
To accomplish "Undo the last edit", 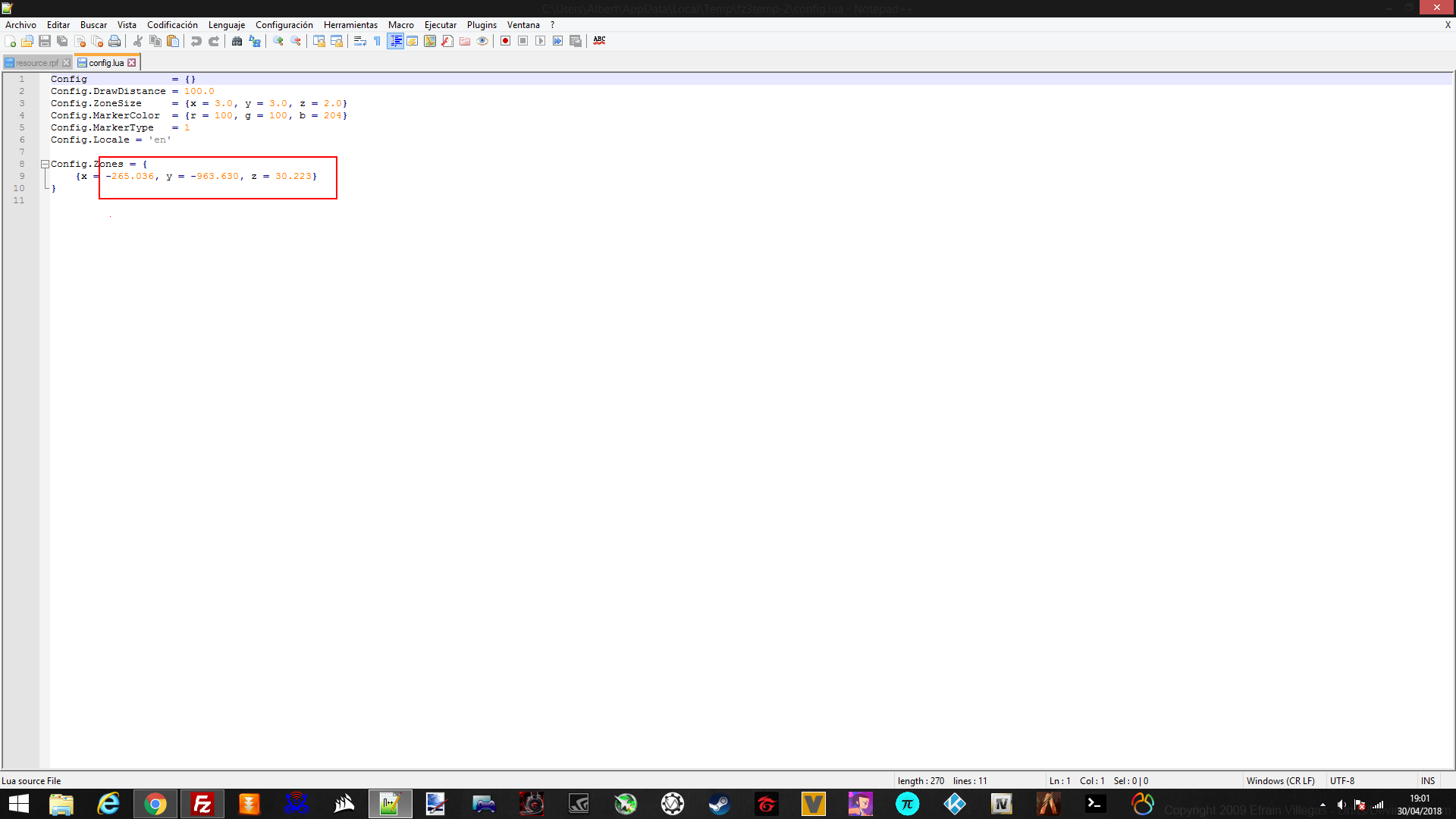I will pos(196,41).
